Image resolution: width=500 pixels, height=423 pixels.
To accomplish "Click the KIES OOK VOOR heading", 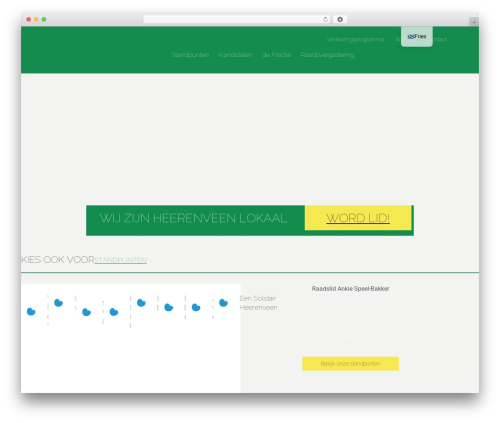I will (58, 260).
